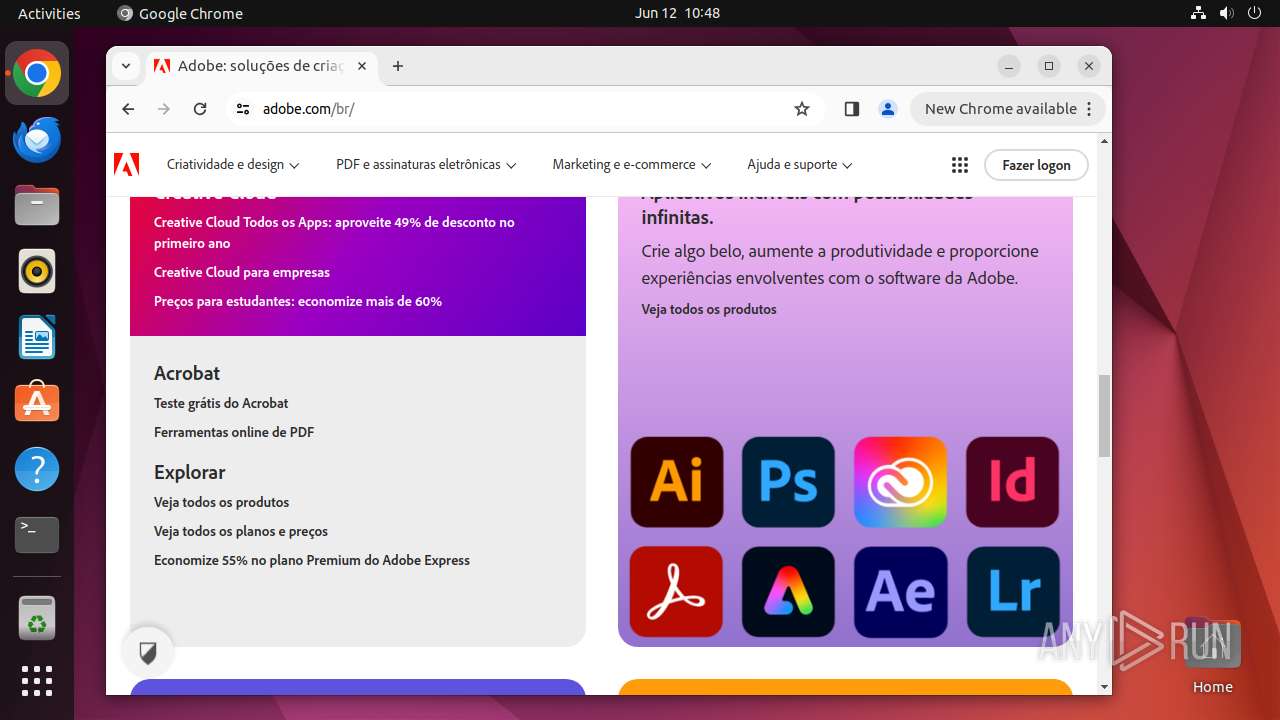This screenshot has height=720, width=1280.
Task: Open the tab search dropdown arrow
Action: coord(126,66)
